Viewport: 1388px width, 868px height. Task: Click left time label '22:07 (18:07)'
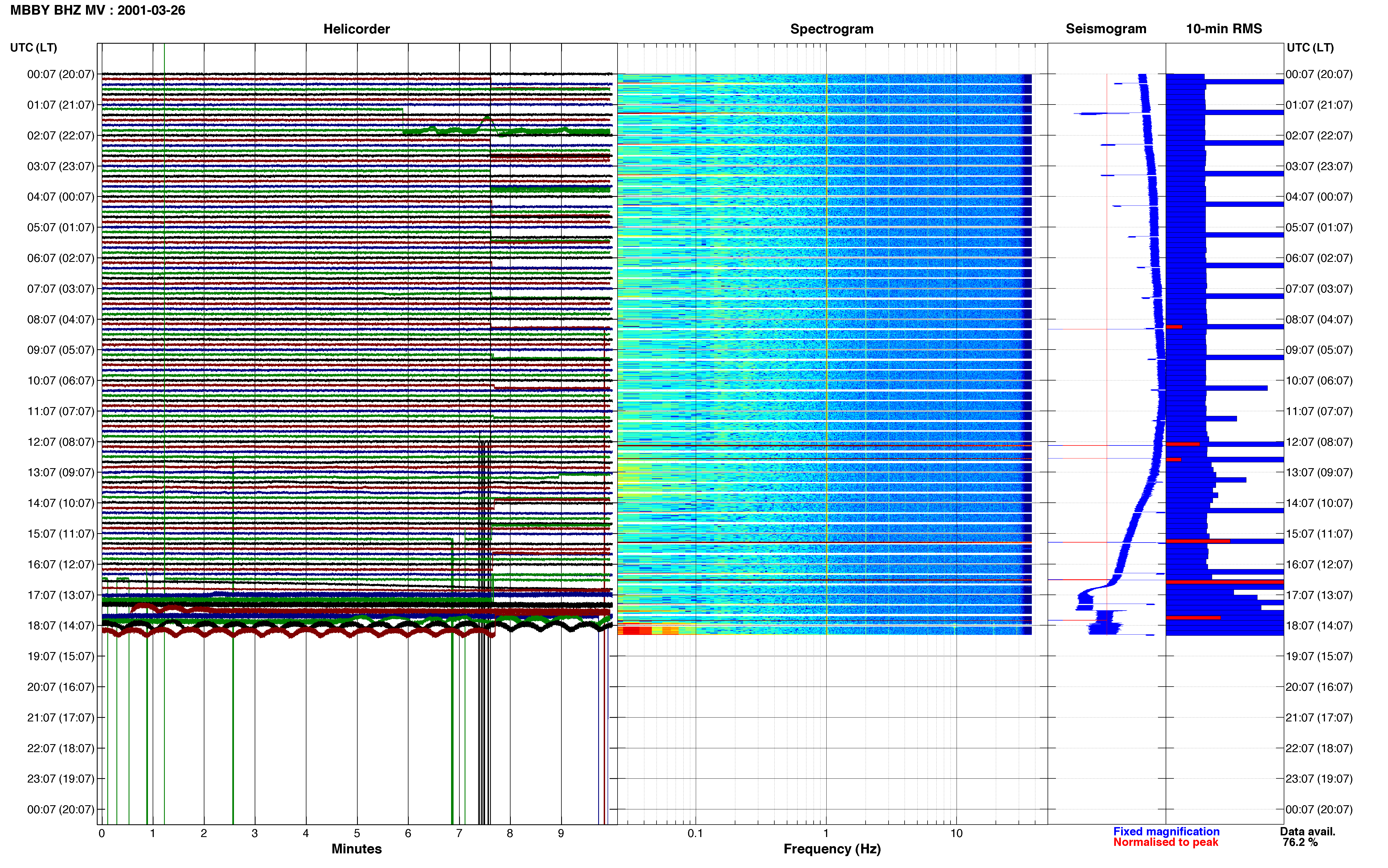click(x=60, y=748)
